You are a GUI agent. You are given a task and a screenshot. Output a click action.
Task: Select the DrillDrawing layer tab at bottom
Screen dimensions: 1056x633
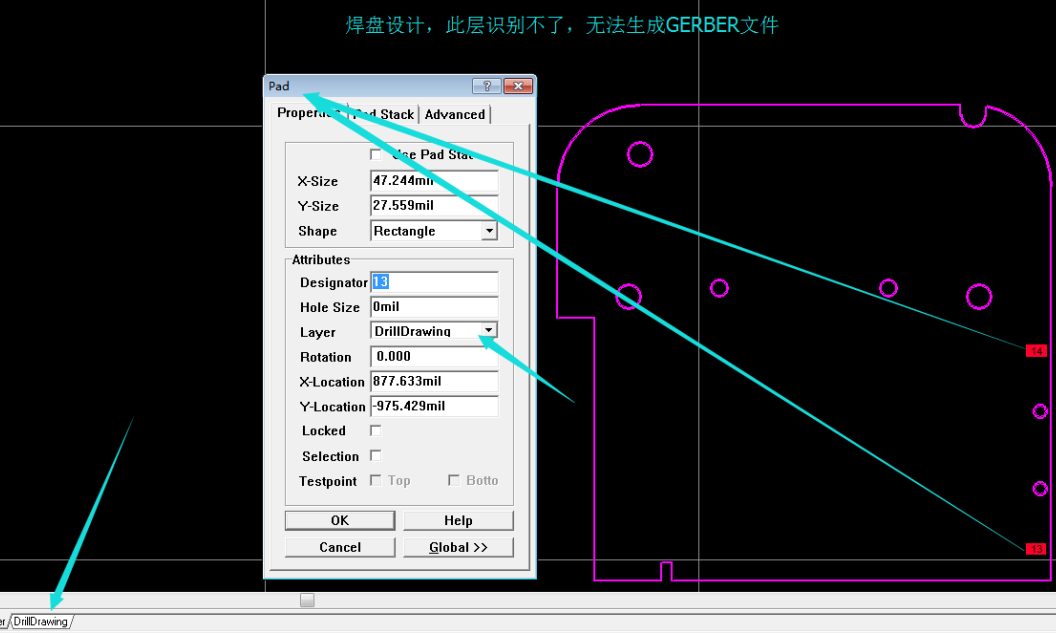coord(41,621)
